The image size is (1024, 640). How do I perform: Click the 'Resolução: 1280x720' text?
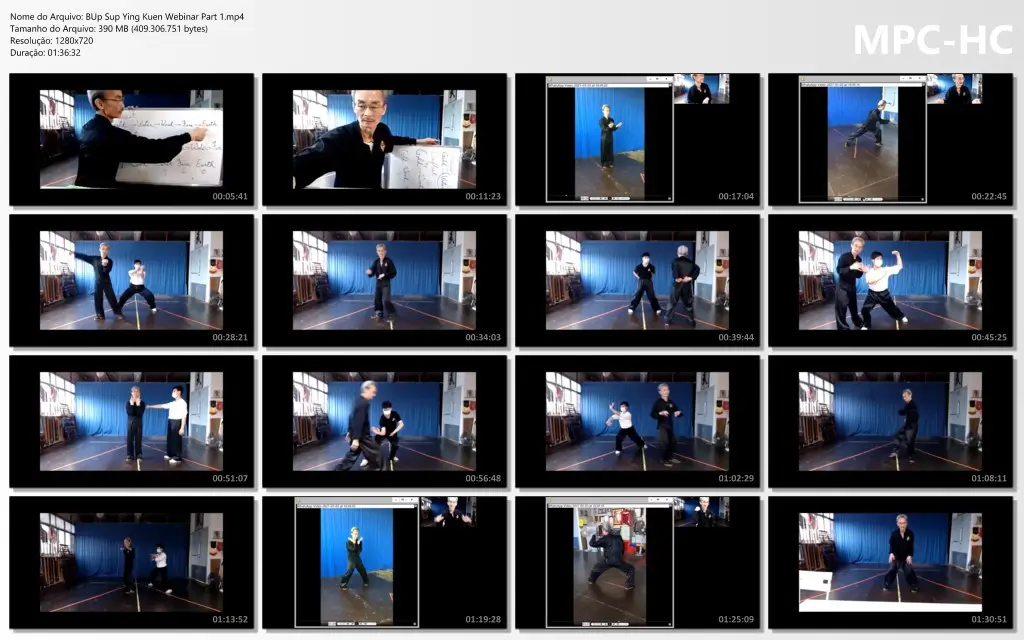tap(52, 40)
